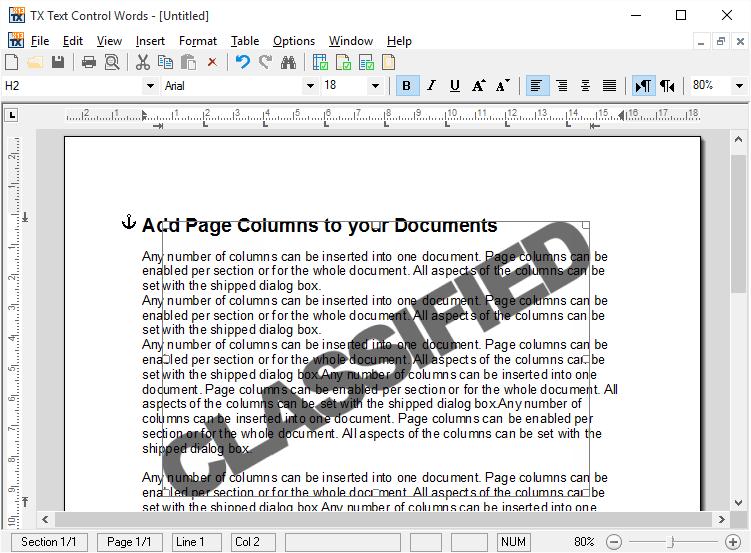
Task: Cut selection with the scissors icon
Action: 142,62
